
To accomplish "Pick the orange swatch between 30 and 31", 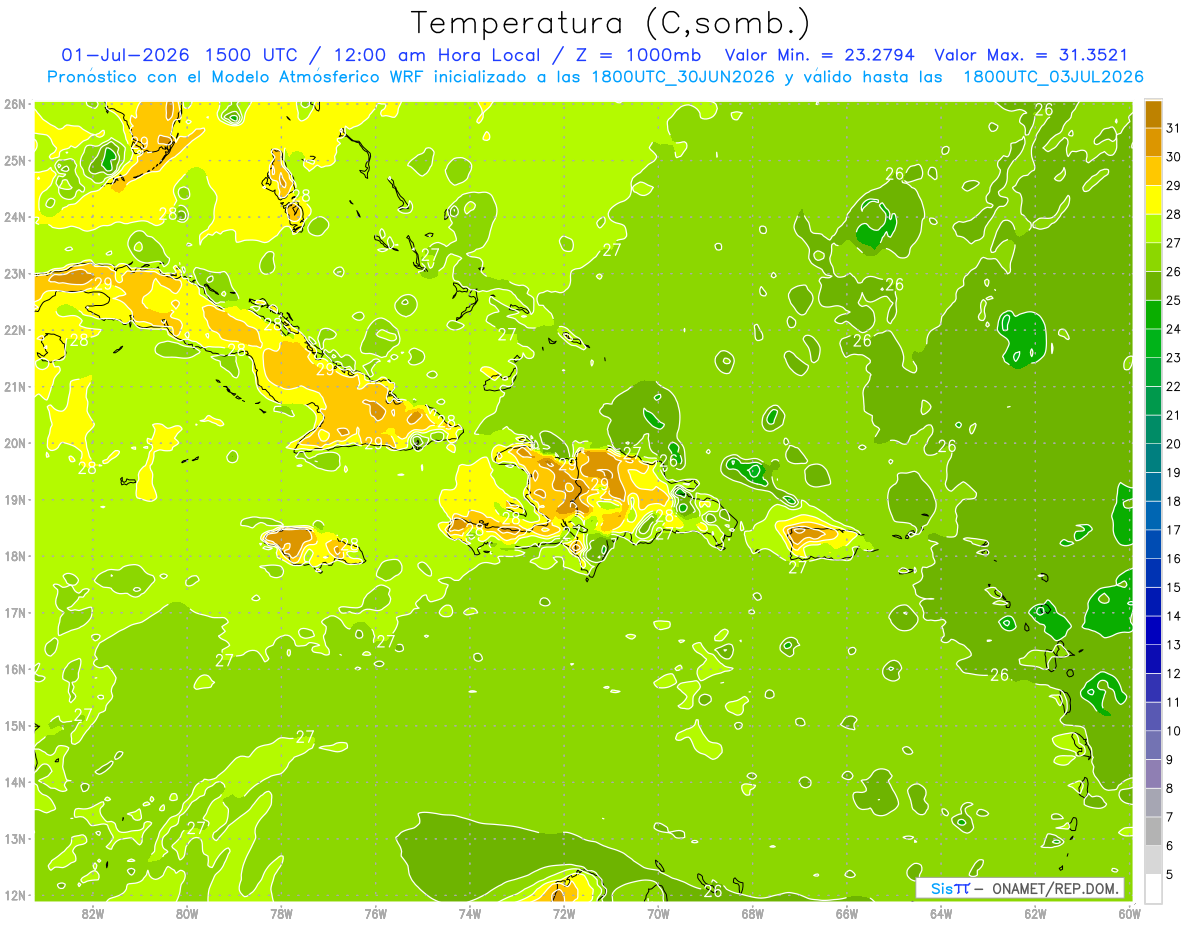I will click(x=1153, y=143).
